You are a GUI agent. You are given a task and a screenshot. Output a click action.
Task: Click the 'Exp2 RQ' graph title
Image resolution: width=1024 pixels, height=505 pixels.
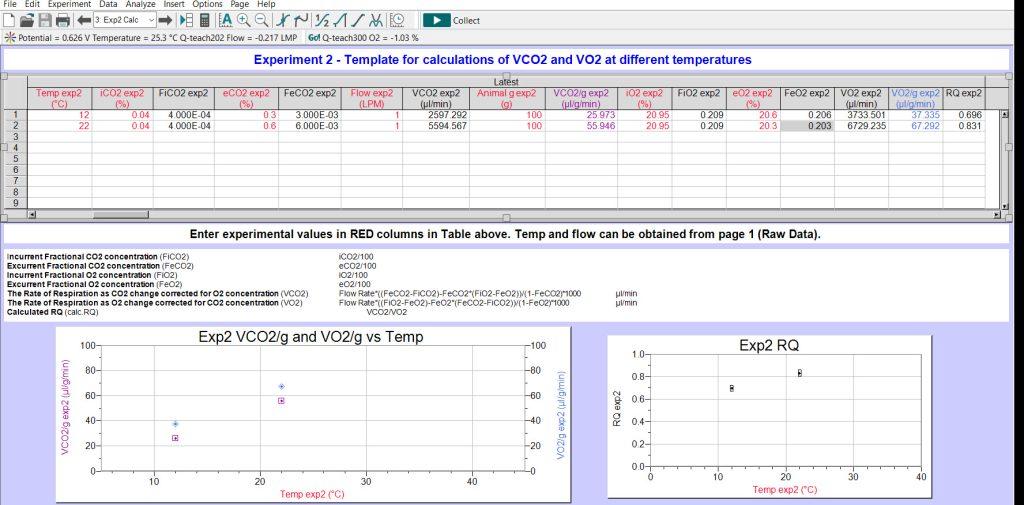click(x=769, y=346)
